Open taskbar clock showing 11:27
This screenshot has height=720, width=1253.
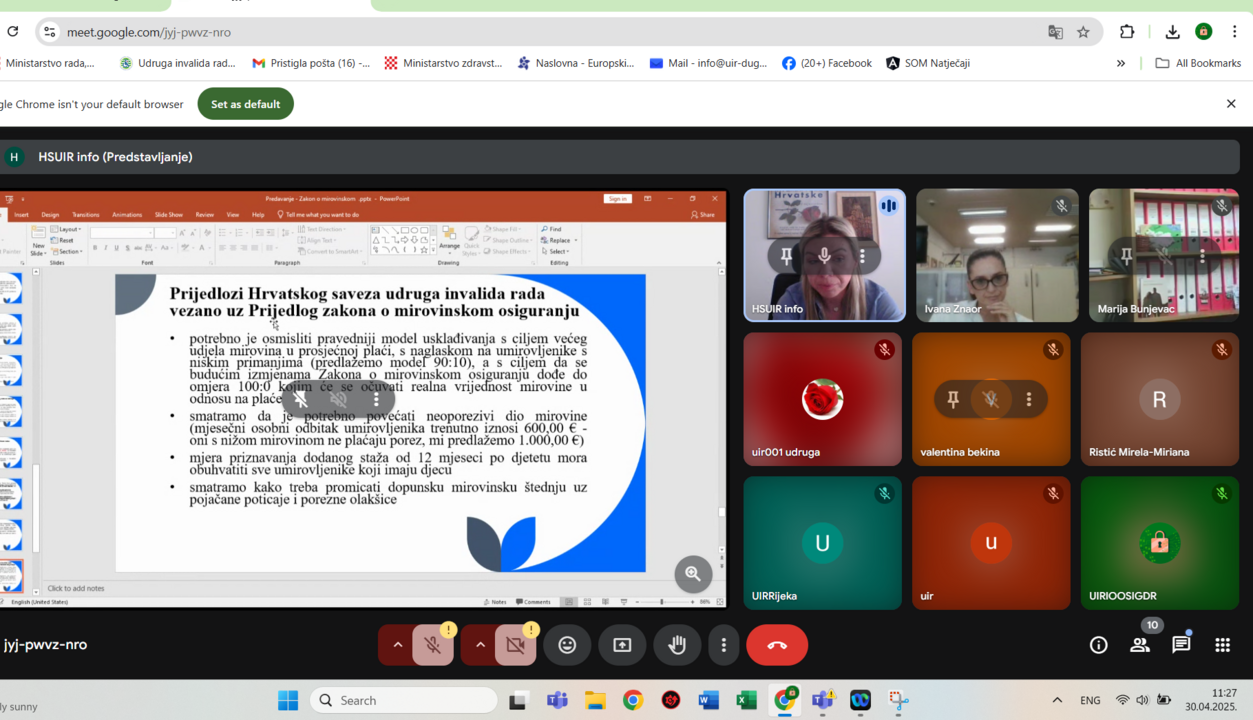1211,700
